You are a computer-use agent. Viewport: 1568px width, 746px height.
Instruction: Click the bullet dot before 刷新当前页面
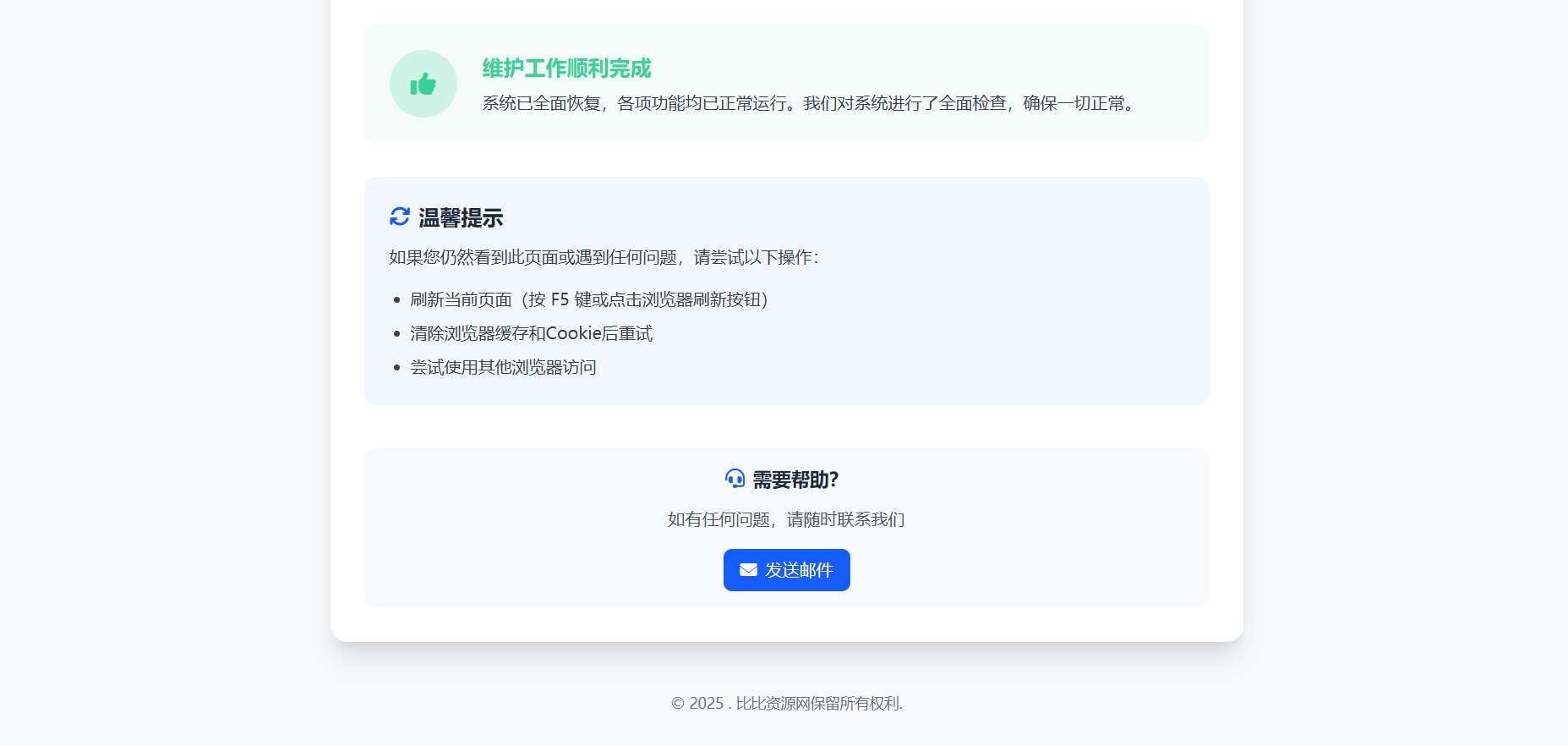tap(396, 300)
